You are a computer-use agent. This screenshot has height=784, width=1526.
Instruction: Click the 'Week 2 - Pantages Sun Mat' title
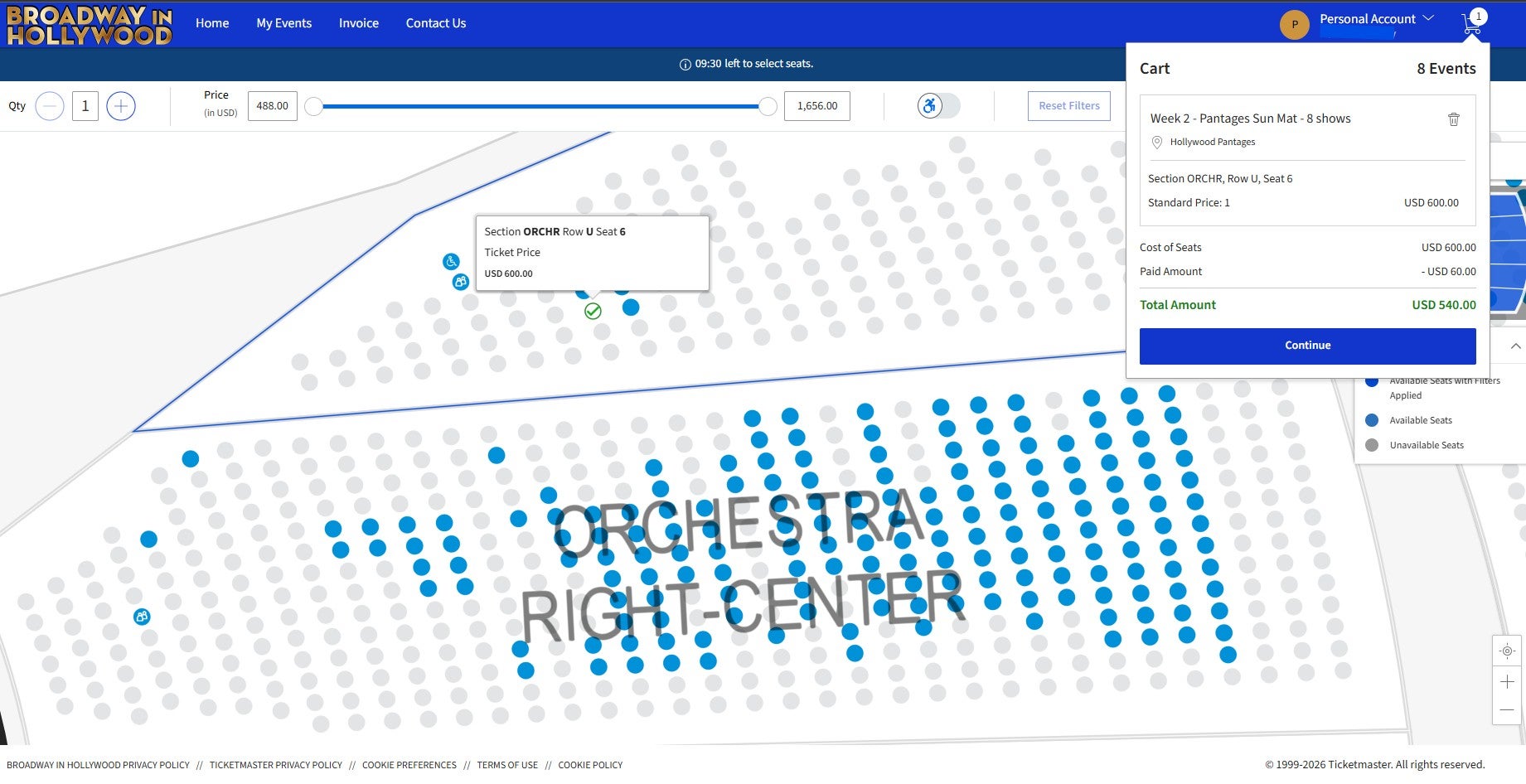tap(1251, 119)
